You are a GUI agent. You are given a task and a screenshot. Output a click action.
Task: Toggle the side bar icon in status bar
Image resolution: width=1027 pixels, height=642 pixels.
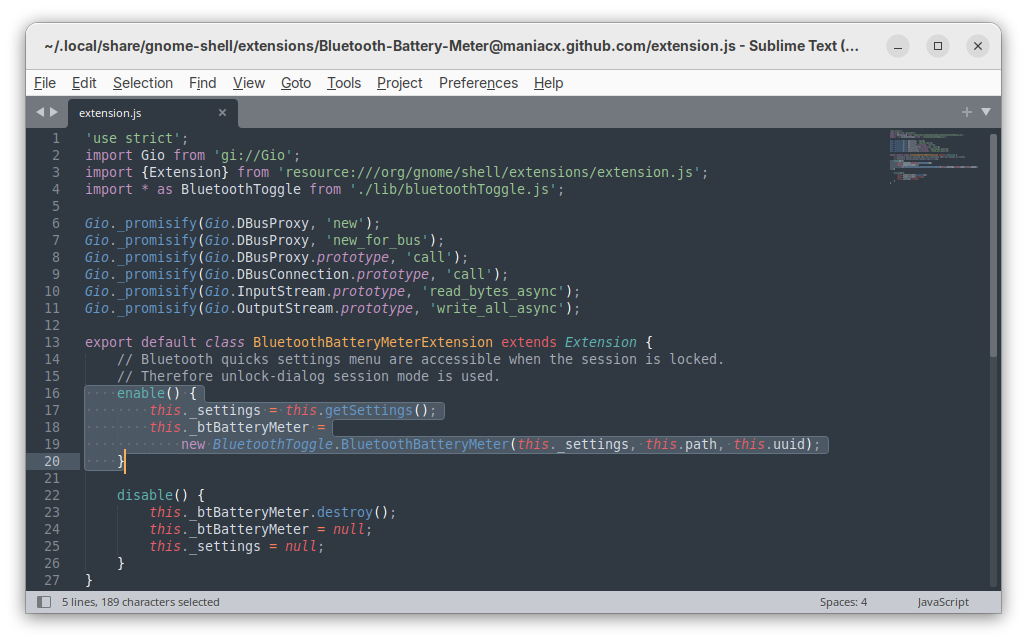click(x=44, y=602)
